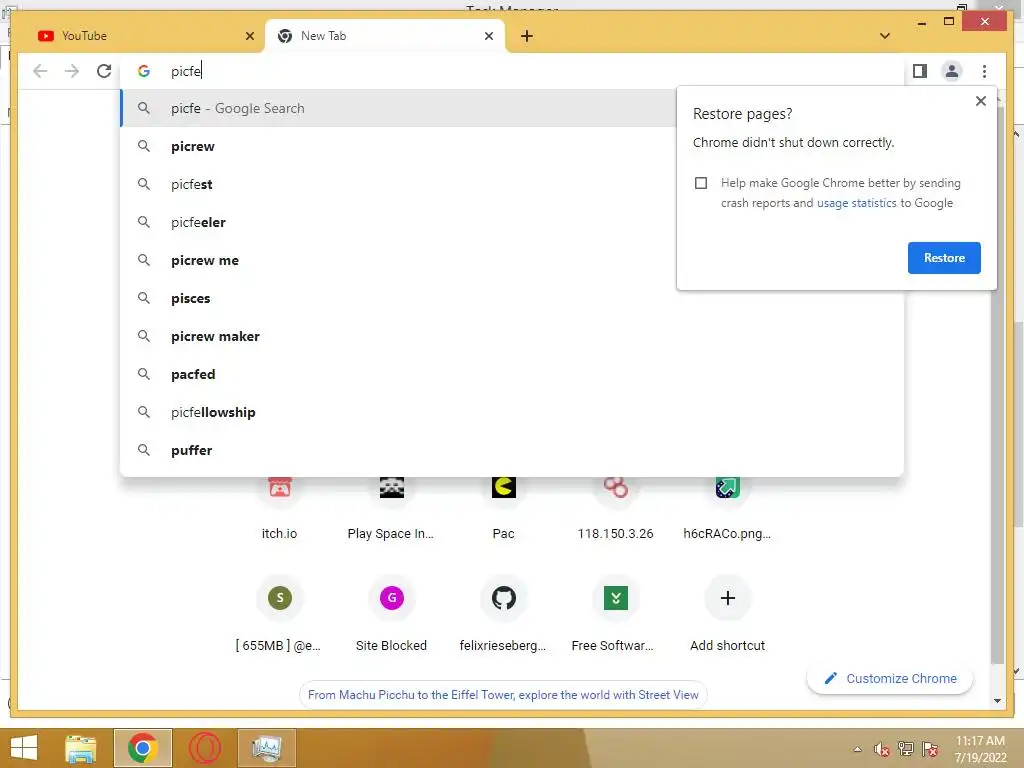Click the Customize Chrome button
The width and height of the screenshot is (1024, 768).
coord(889,679)
